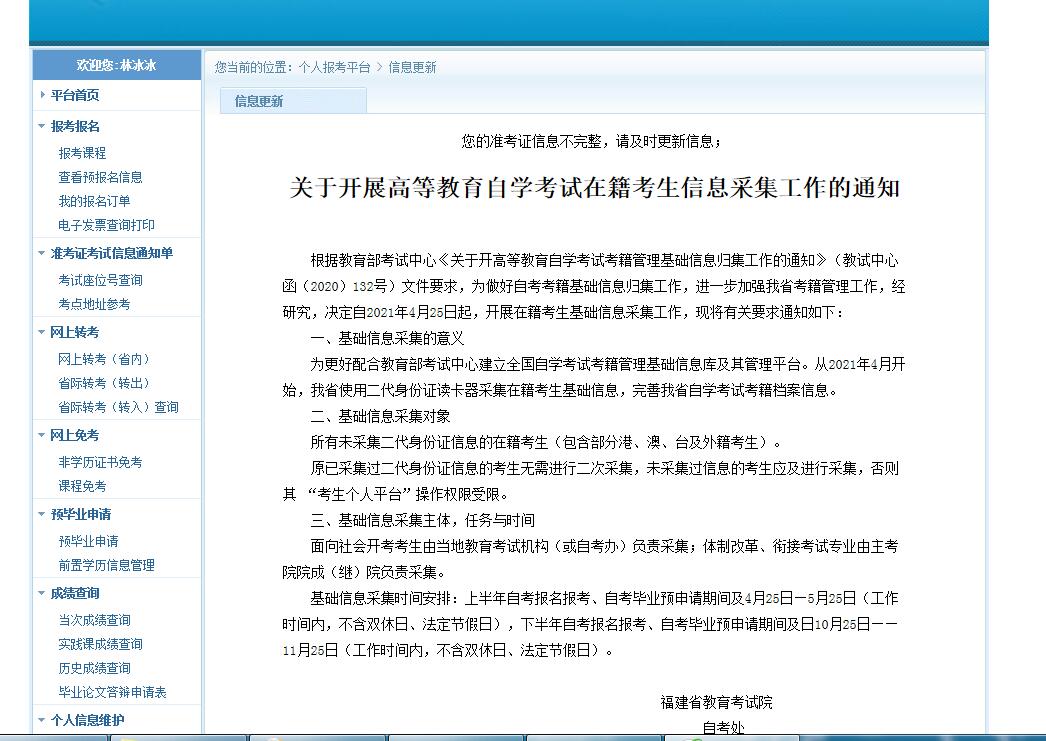1046x741 pixels.
Task: Collapse the 网上转考 section arrow
Action: click(x=42, y=332)
